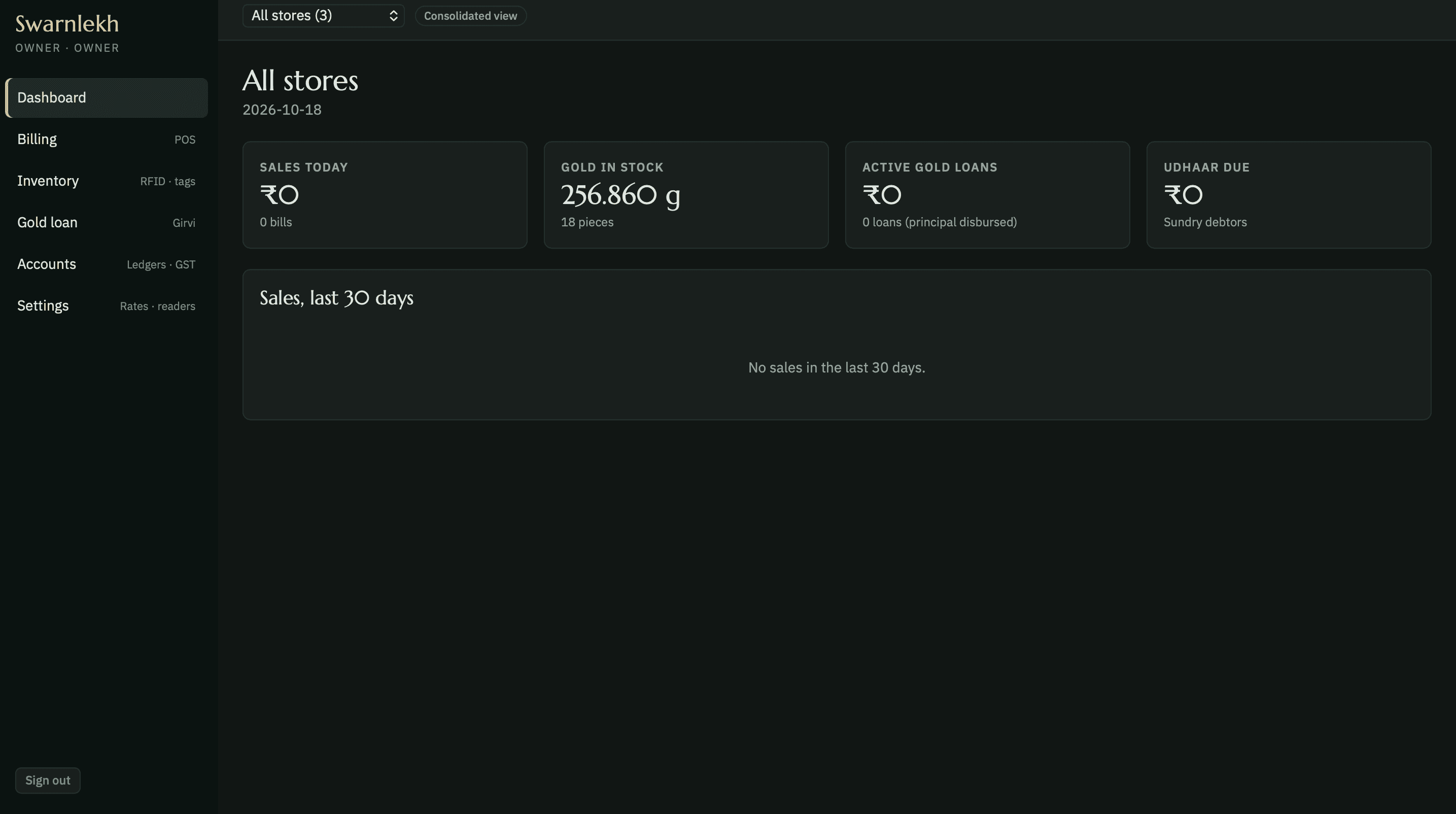Click the '0 bills' text
The height and width of the screenshot is (814, 1456).
[x=276, y=222]
